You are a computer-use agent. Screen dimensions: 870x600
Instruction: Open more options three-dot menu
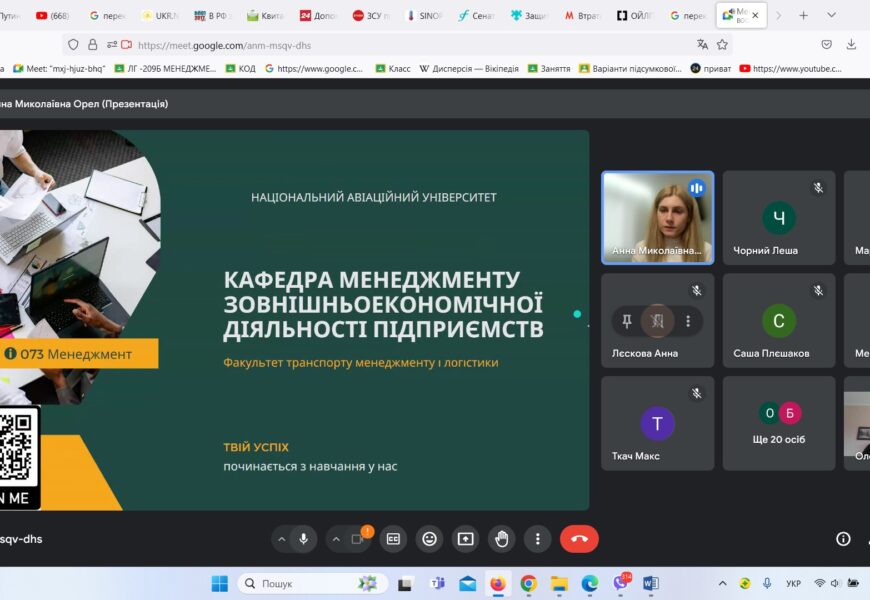click(x=538, y=539)
